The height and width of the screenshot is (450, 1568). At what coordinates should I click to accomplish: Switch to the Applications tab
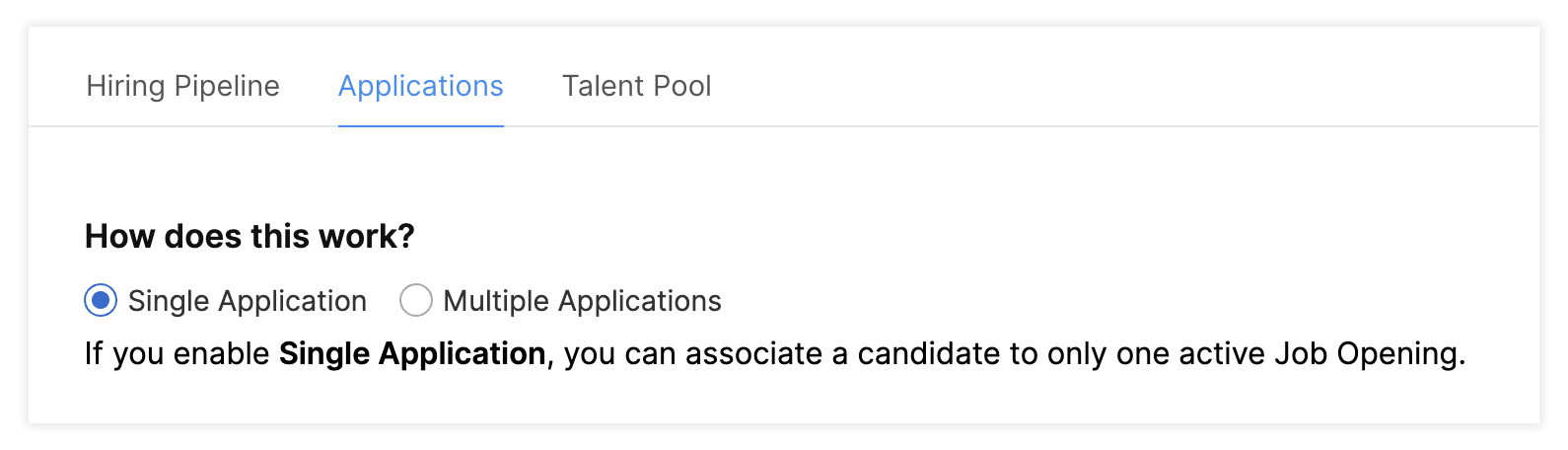pos(421,87)
